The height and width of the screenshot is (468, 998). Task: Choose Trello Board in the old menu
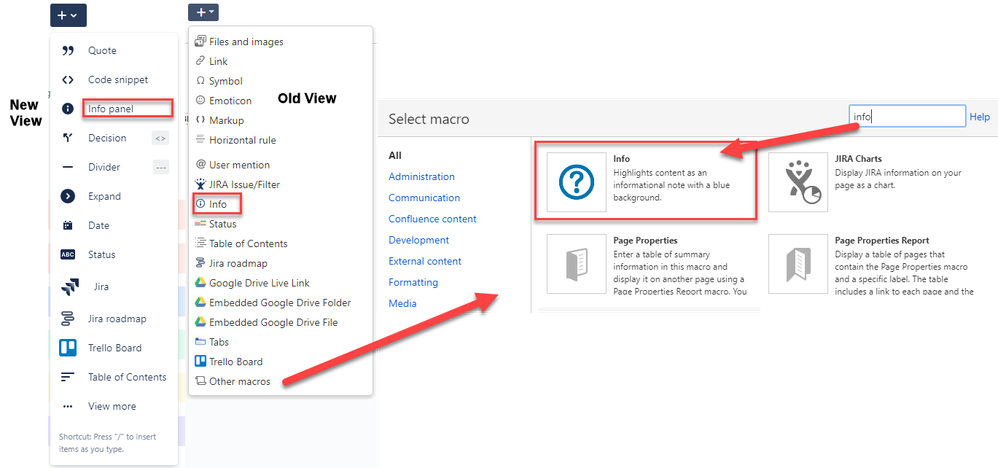point(235,362)
